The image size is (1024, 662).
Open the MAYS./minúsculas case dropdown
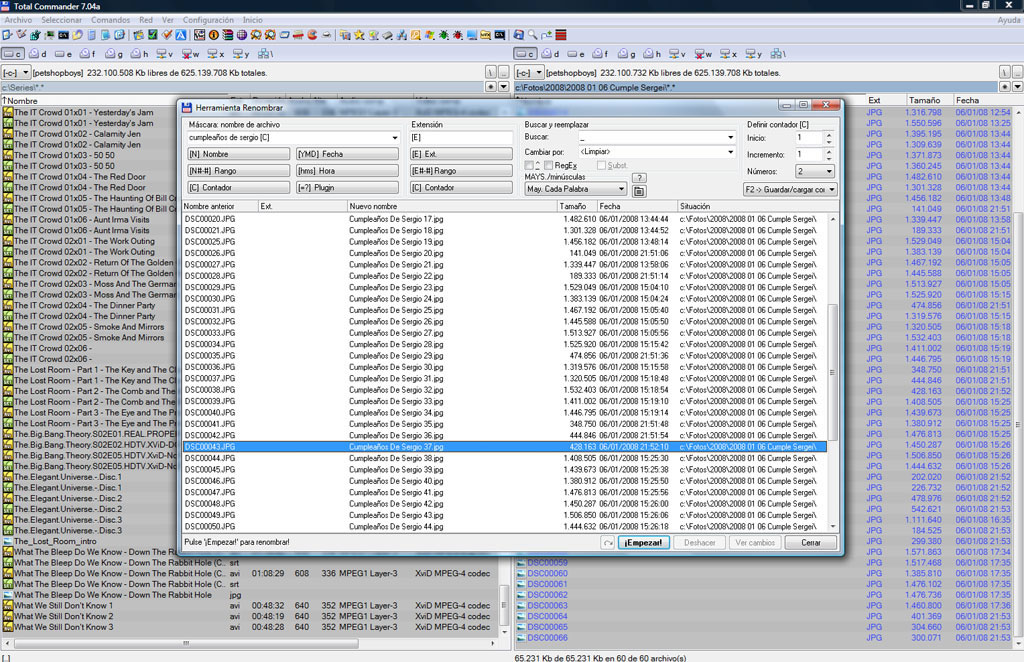[621, 188]
